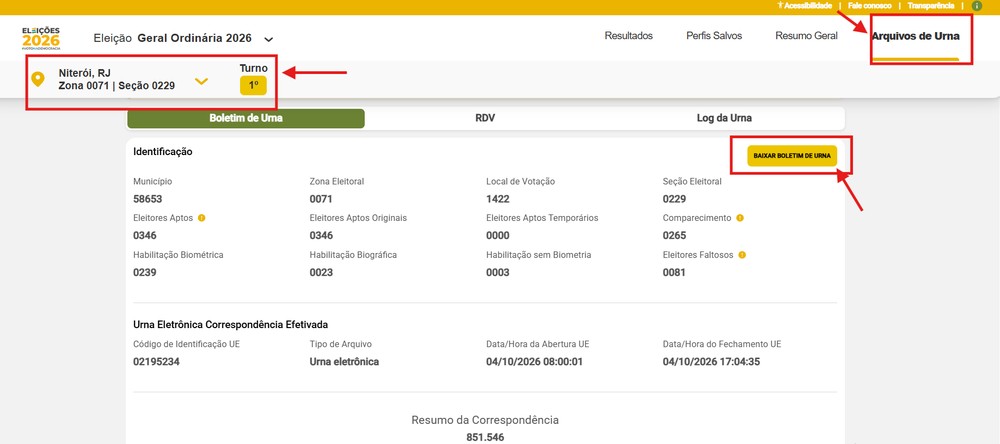Screen dimensions: 1000x444
Task: Switch to the Log da Urna tab
Action: [724, 118]
